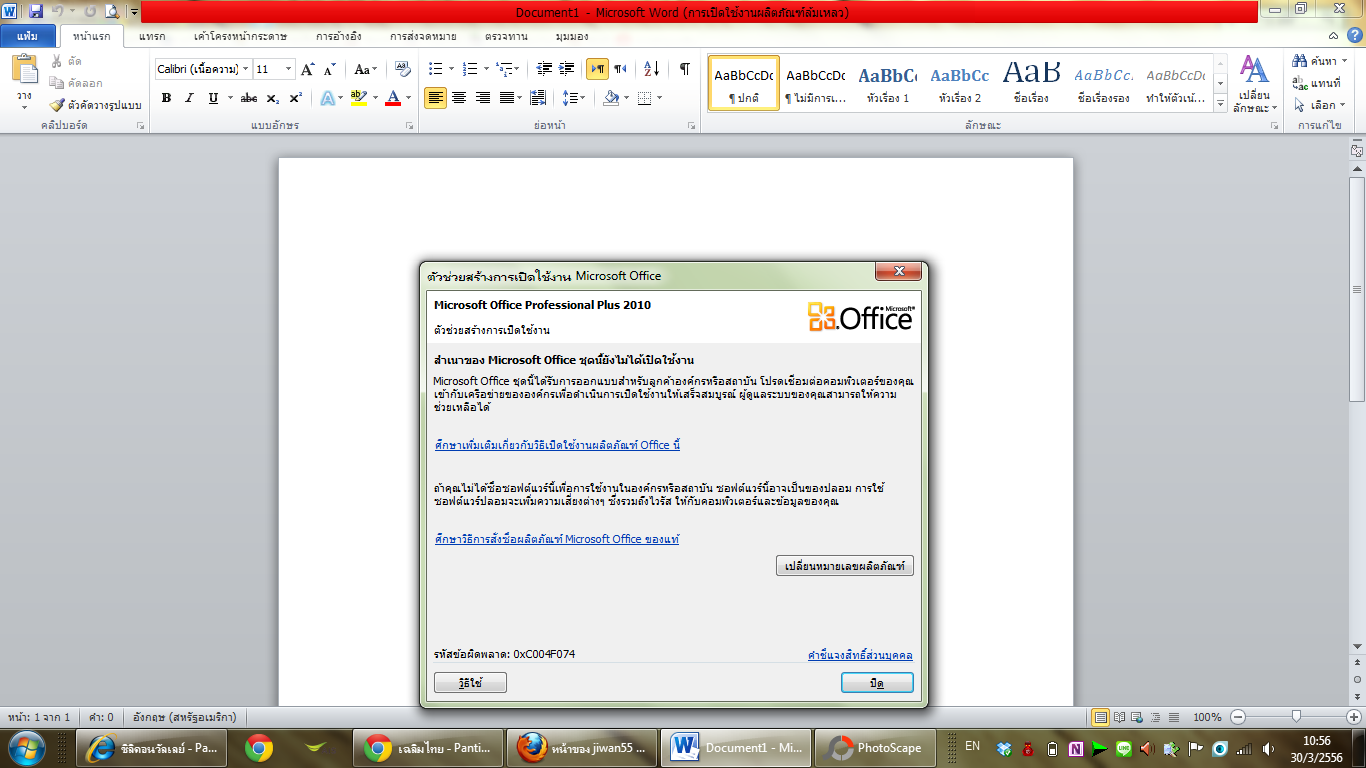Toggle Strikethrough formatting

click(x=249, y=98)
